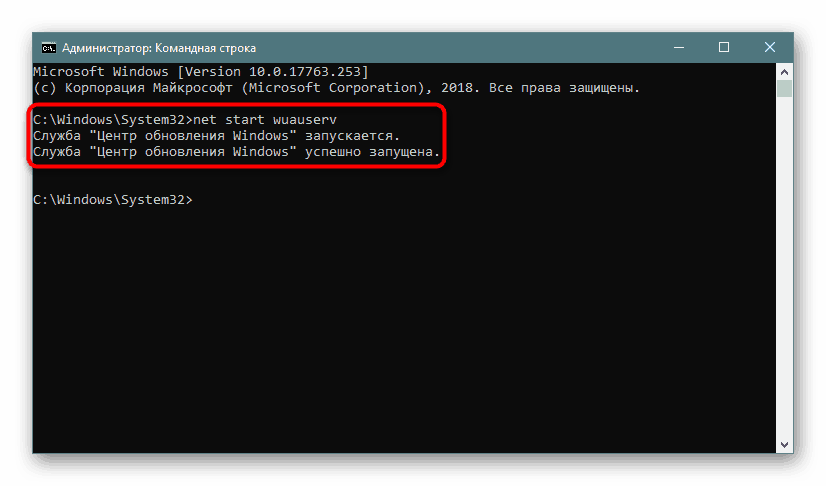Click the scrollbar up arrow
826x486 pixels.
786,72
